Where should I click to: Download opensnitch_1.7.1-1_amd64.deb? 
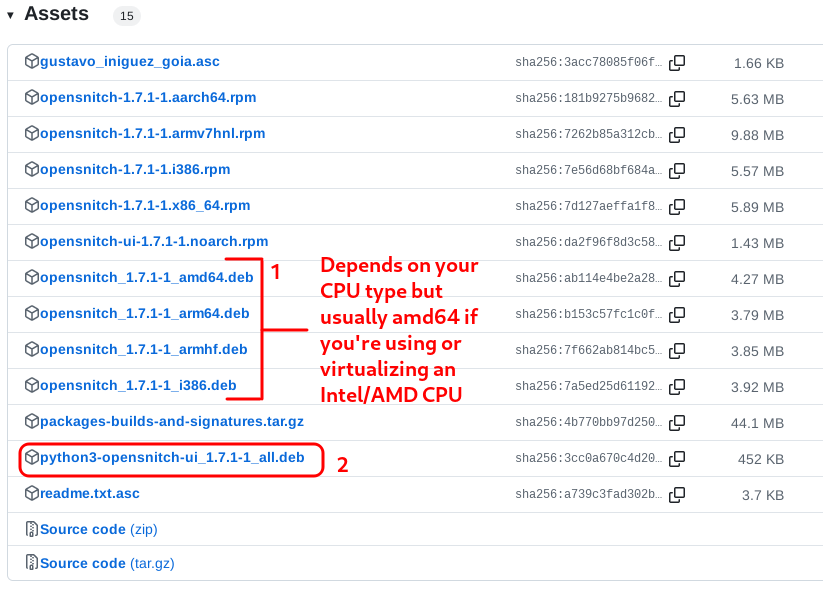(x=146, y=277)
